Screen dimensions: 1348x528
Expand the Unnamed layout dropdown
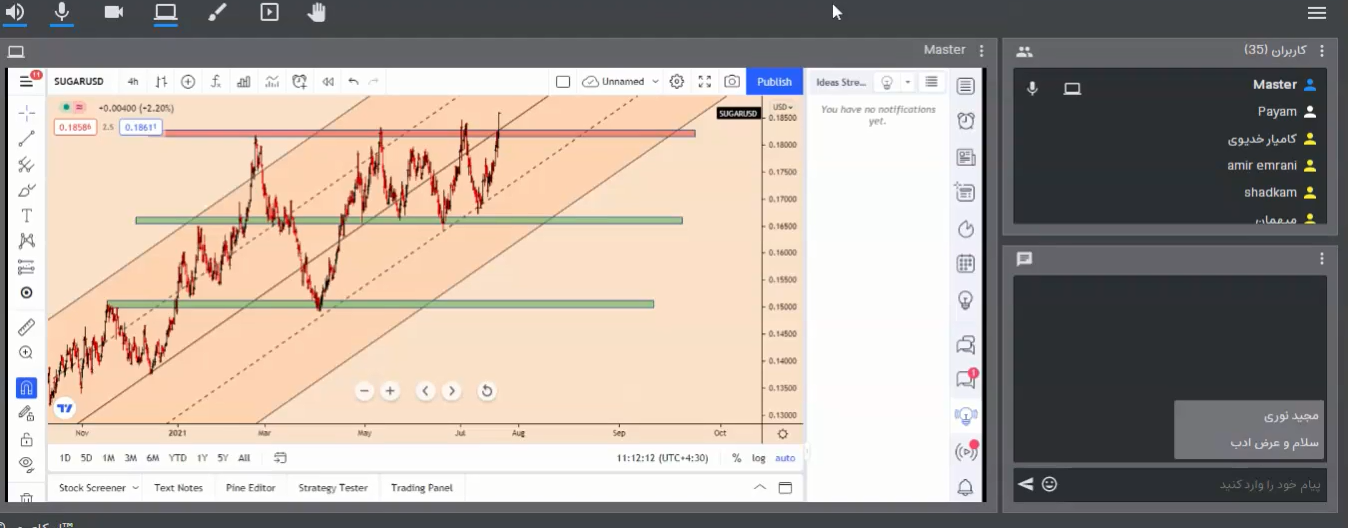coord(655,82)
